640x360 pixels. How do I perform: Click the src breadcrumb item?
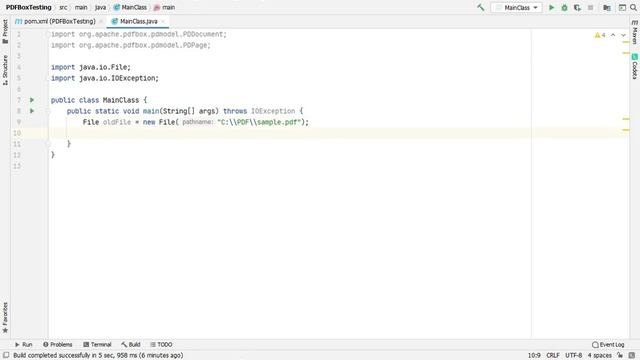coord(63,7)
